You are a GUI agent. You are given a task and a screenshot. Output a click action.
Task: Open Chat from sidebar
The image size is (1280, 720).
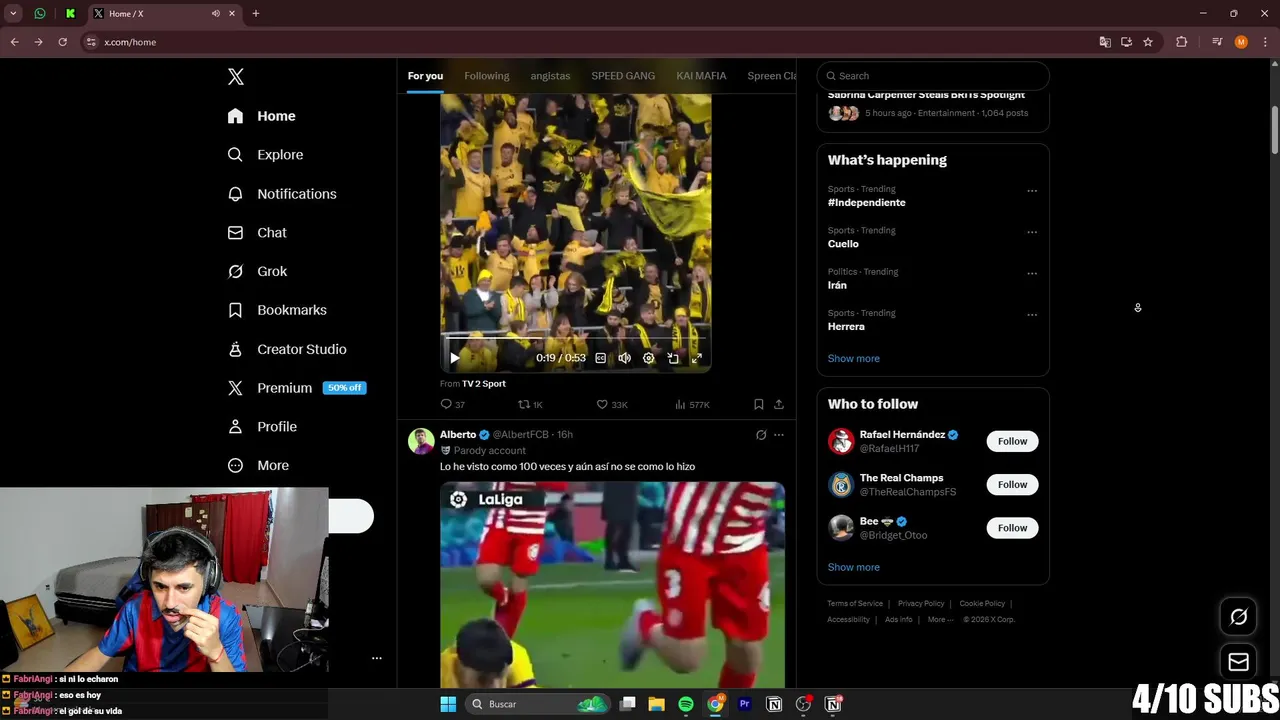pyautogui.click(x=258, y=232)
